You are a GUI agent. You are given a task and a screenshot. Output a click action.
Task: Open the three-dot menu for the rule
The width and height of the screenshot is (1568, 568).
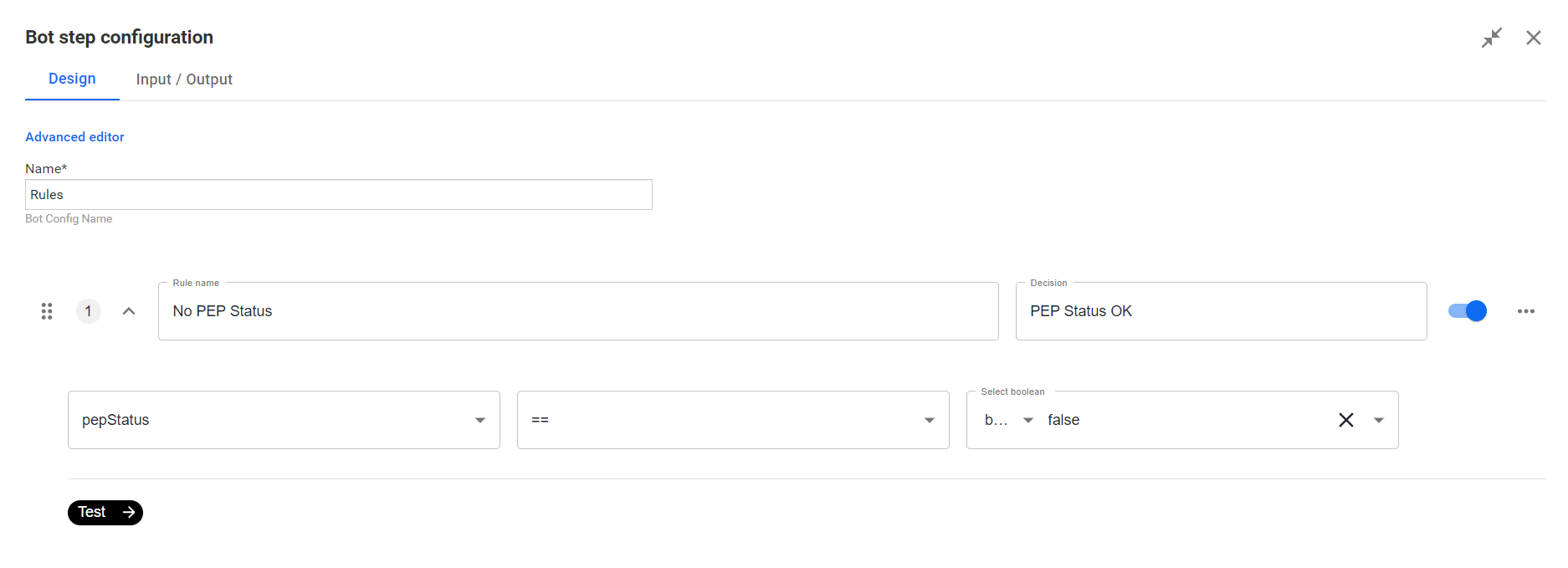click(1525, 311)
